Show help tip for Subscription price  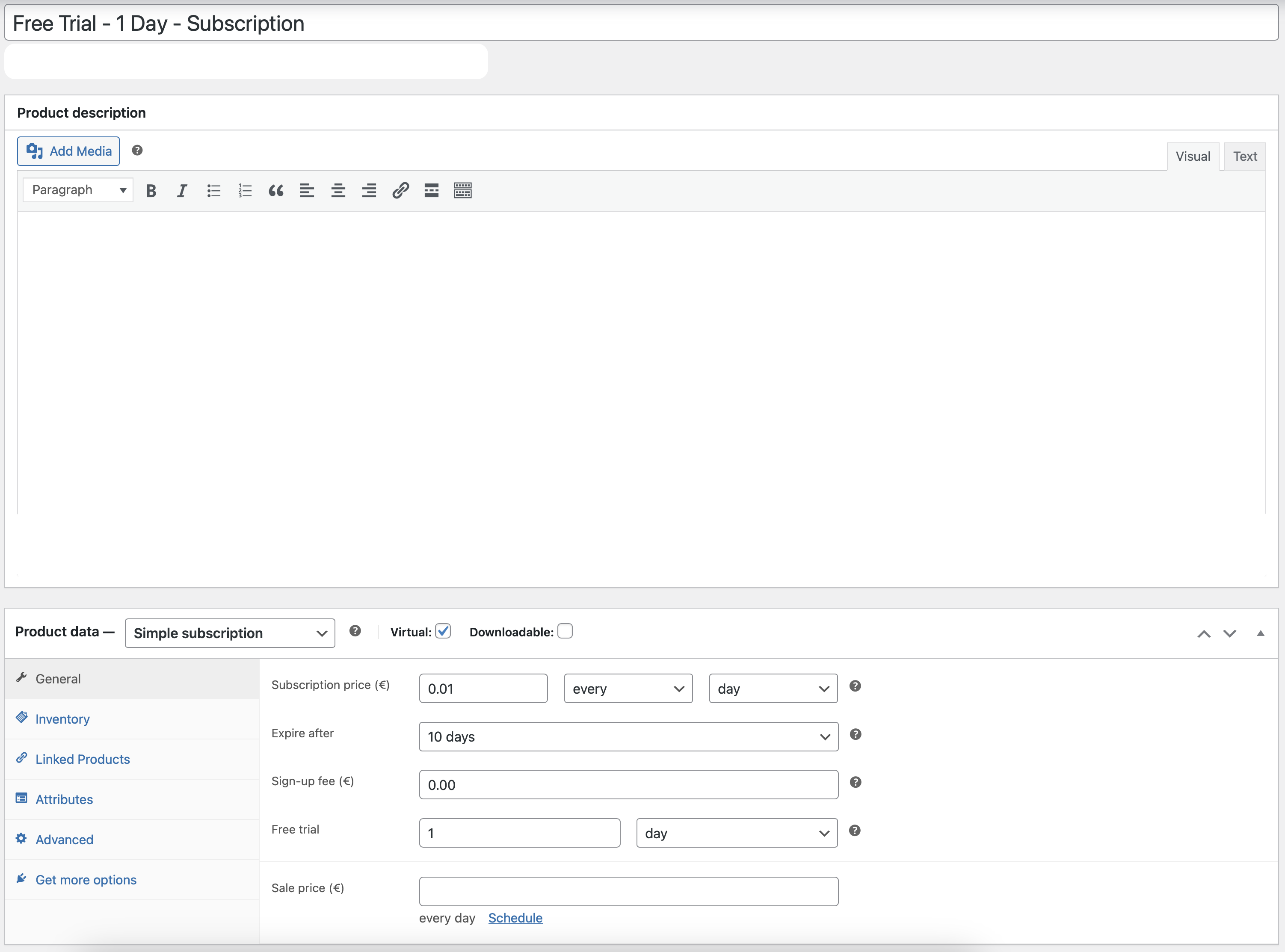[856, 686]
